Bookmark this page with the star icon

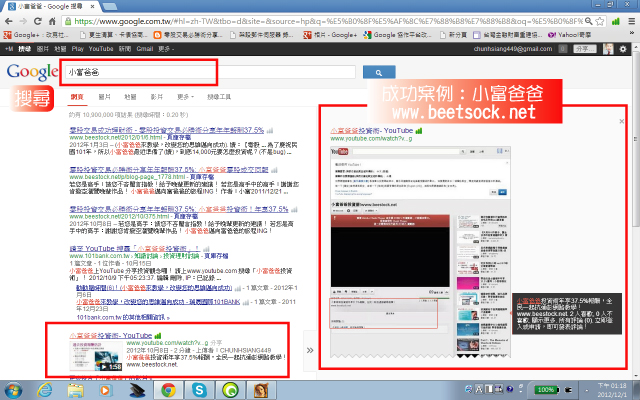(600, 21)
